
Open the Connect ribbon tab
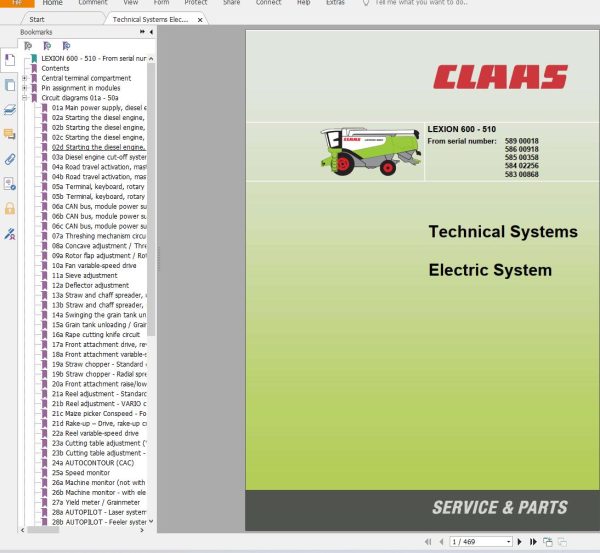pos(268,3)
